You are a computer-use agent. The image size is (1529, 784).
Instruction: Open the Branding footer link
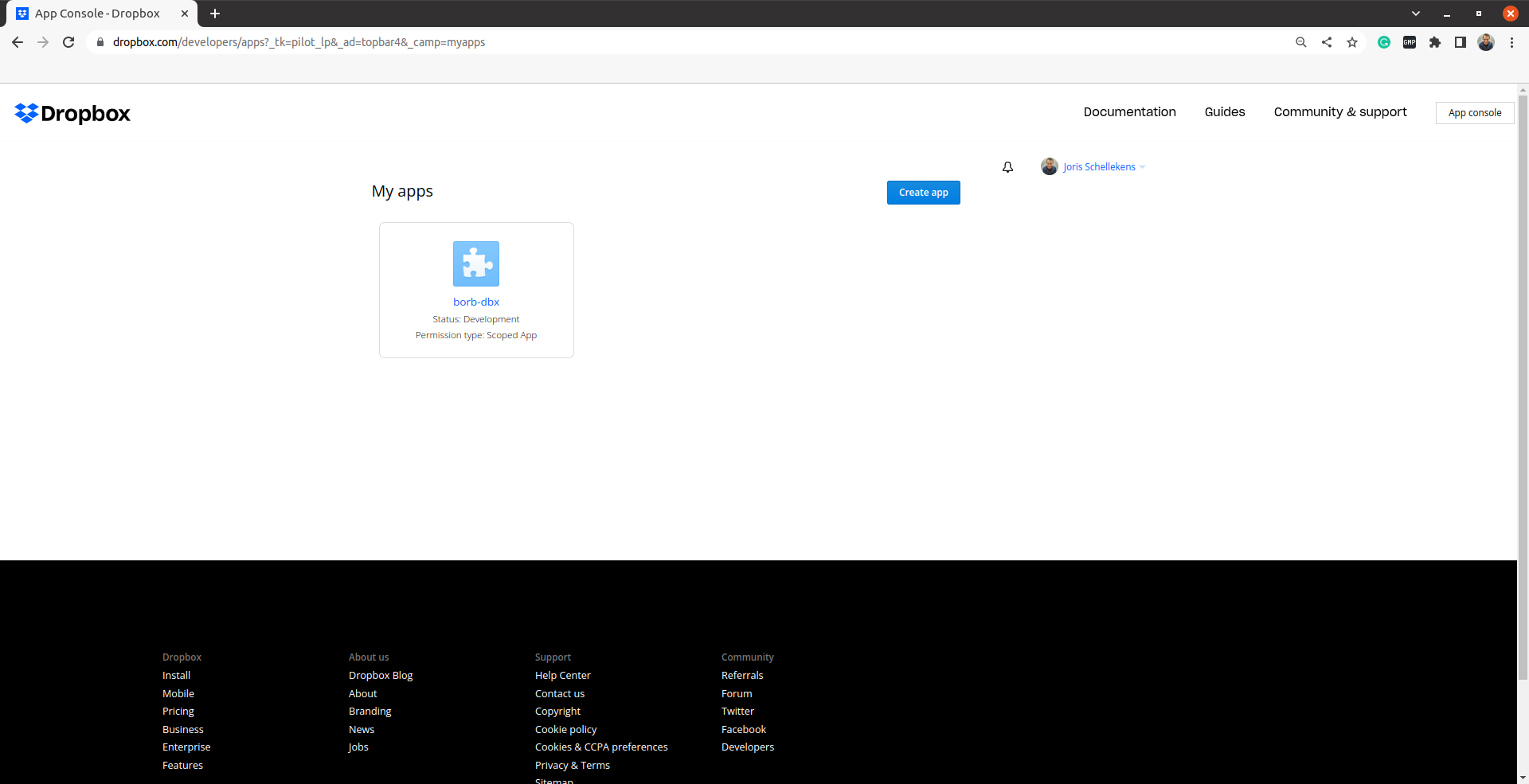[x=370, y=712]
